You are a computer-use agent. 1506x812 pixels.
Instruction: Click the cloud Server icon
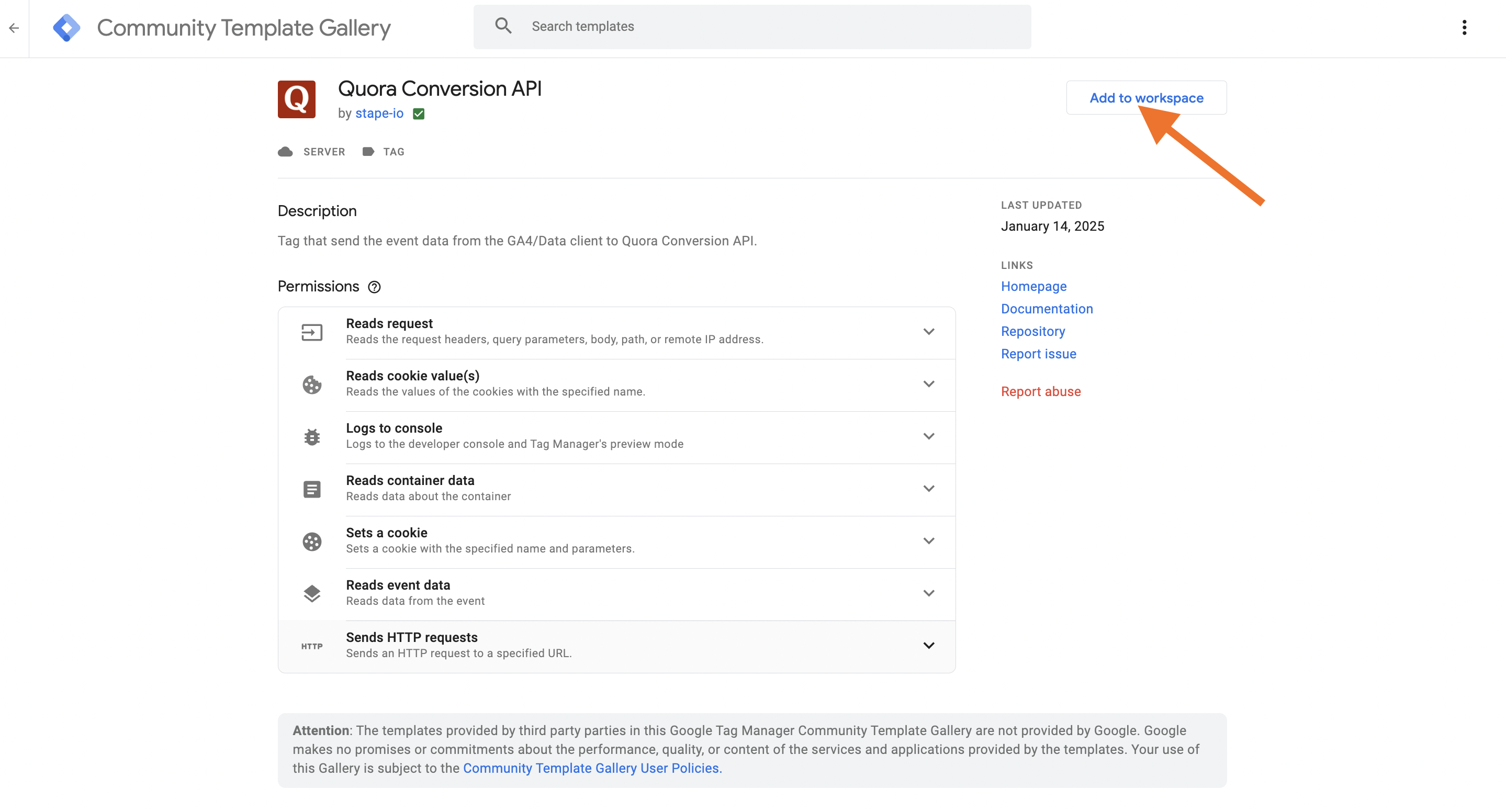[x=285, y=152]
